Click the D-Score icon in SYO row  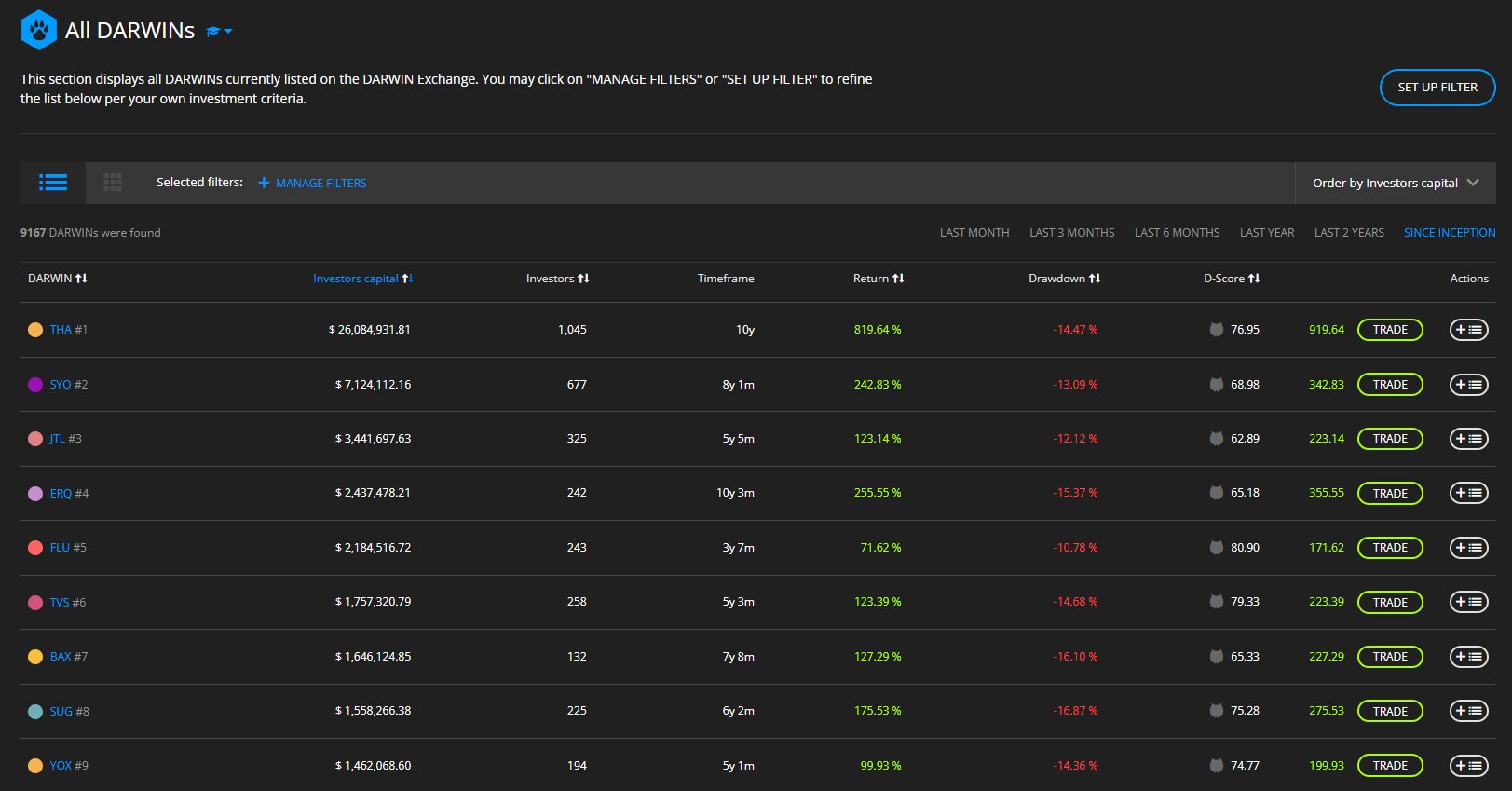tap(1216, 385)
